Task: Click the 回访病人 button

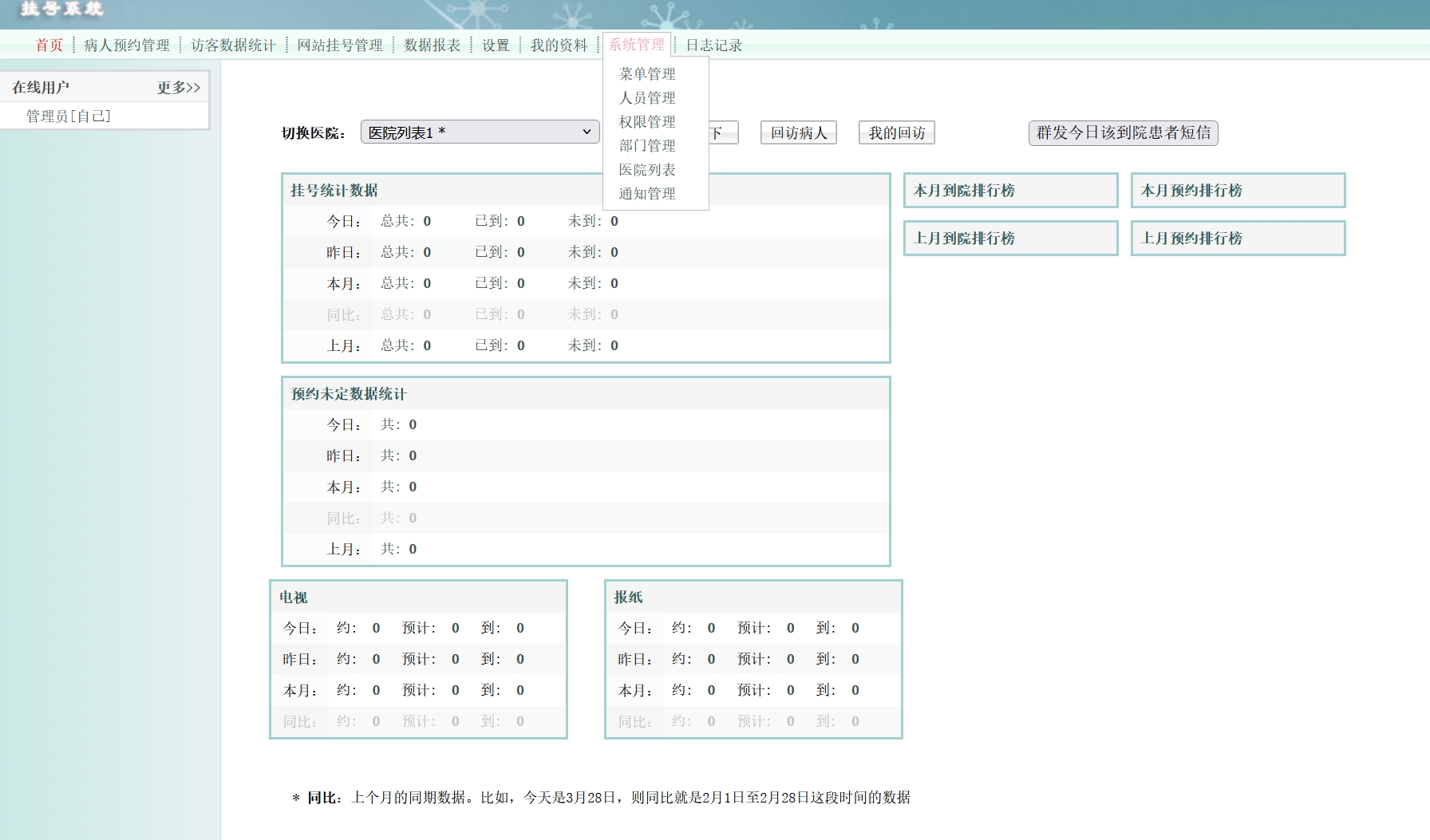Action: coord(798,133)
